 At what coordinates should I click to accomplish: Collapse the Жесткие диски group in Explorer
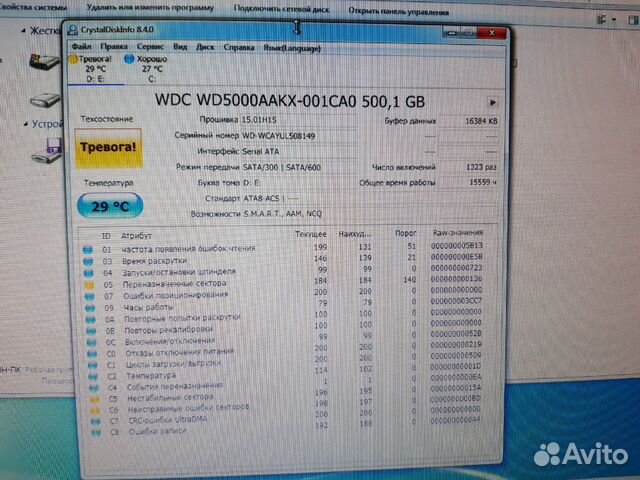23,31
